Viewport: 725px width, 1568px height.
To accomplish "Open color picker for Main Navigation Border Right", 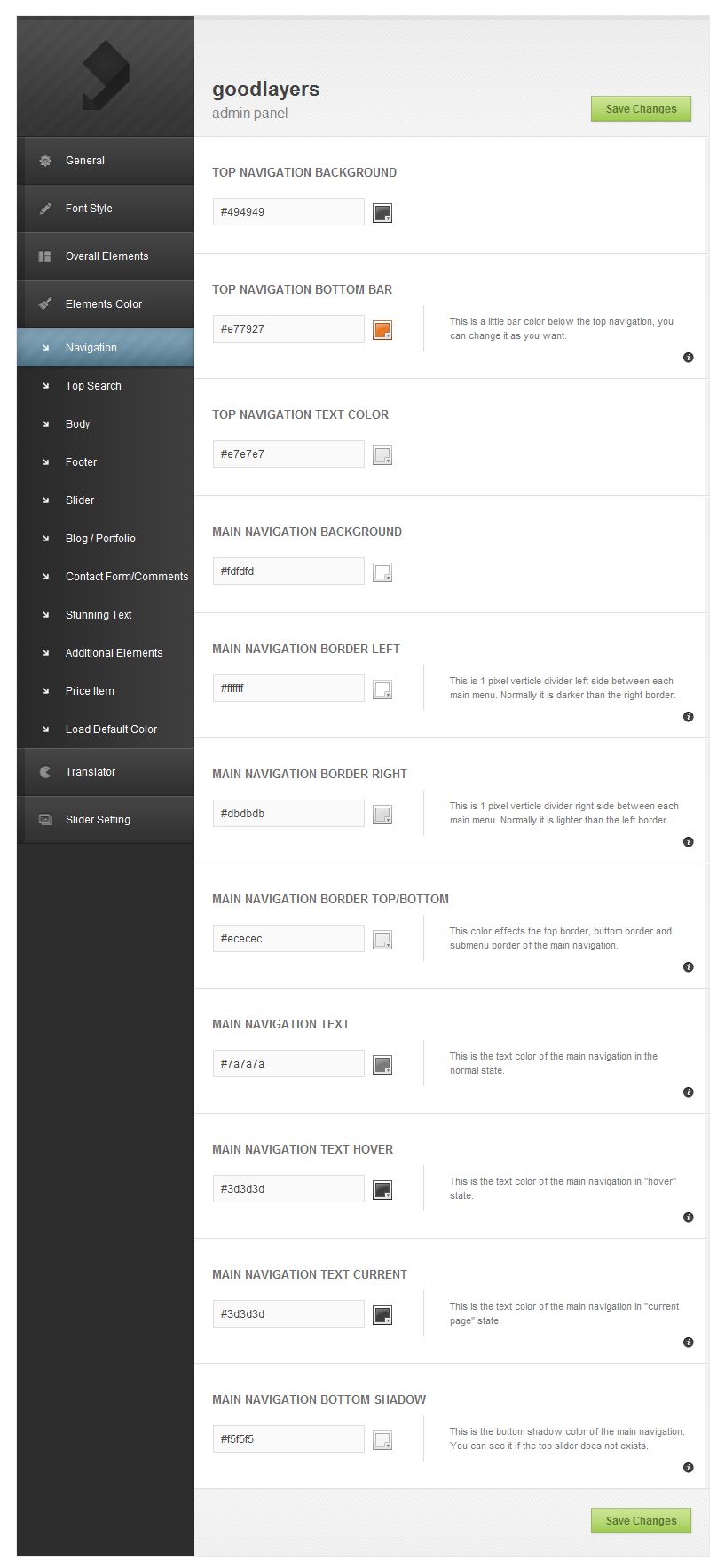I will pos(382,815).
